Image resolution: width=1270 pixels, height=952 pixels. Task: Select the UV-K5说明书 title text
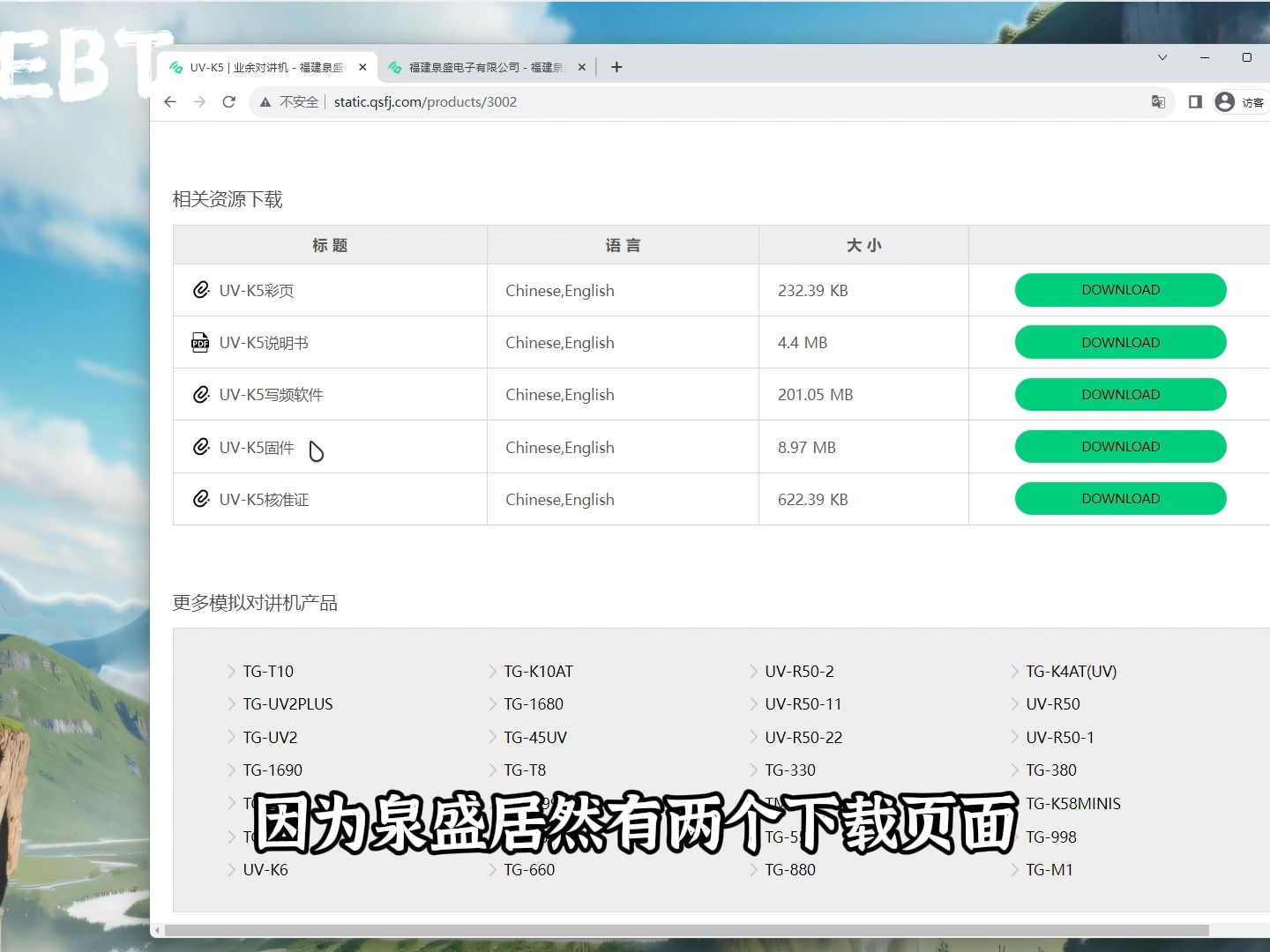tap(264, 343)
